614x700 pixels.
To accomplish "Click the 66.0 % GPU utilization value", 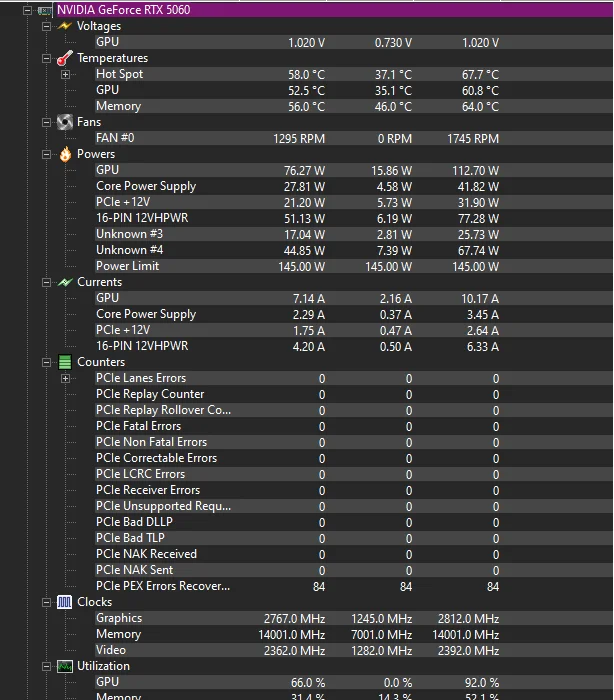I will [x=308, y=683].
